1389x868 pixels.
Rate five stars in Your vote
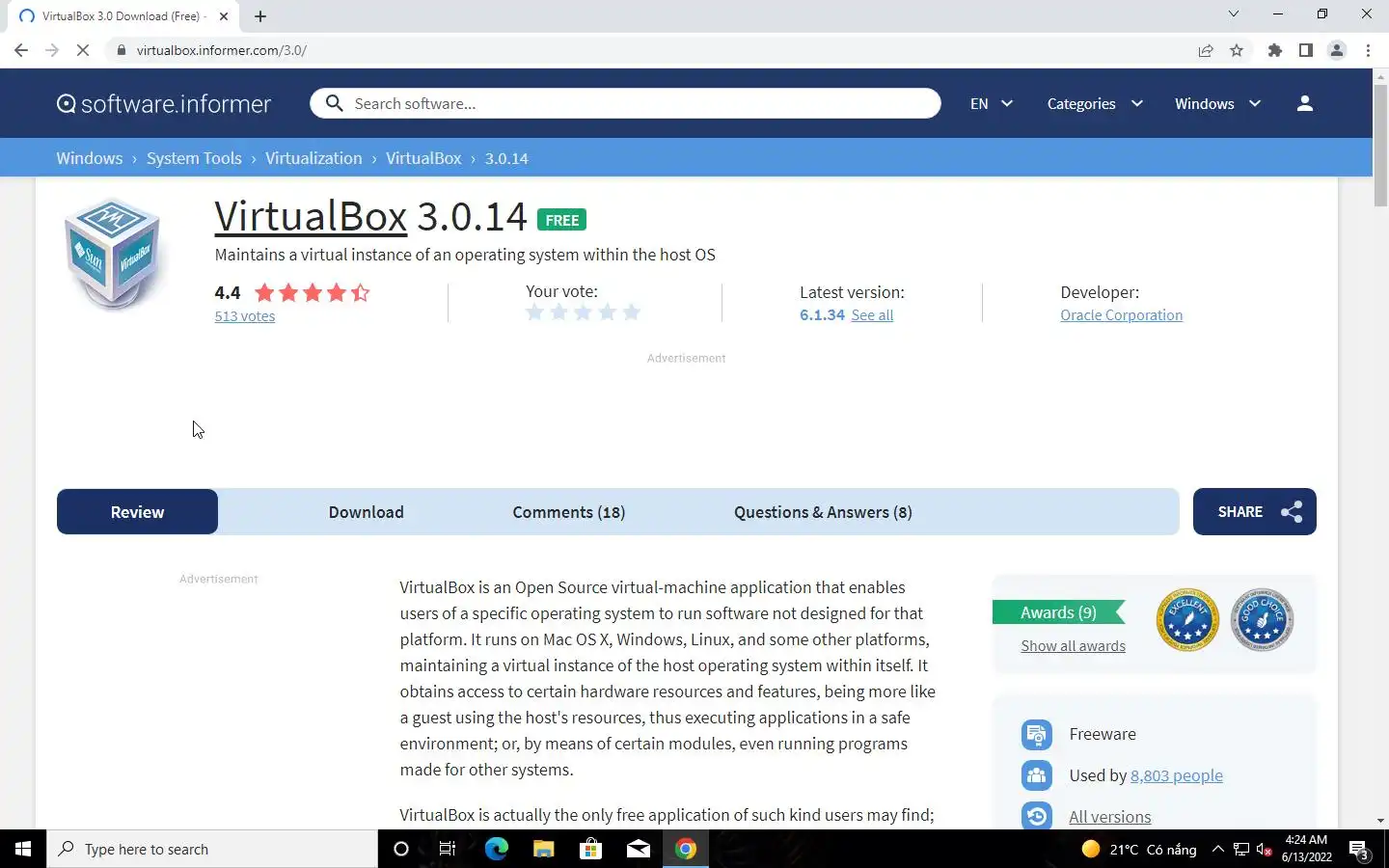[x=631, y=312]
